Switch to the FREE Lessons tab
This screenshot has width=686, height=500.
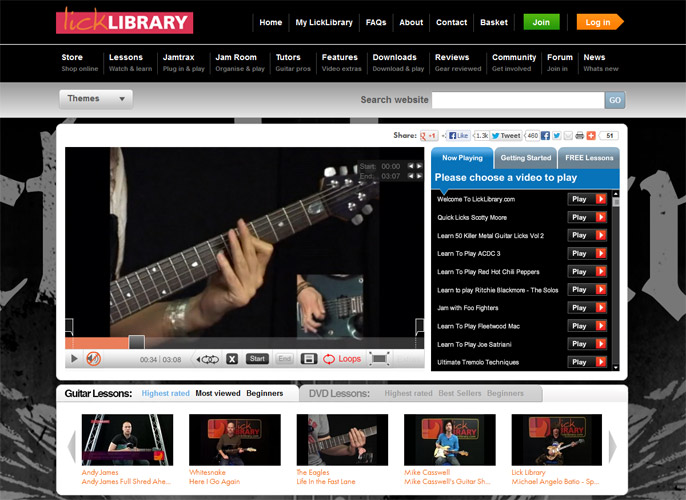click(589, 158)
